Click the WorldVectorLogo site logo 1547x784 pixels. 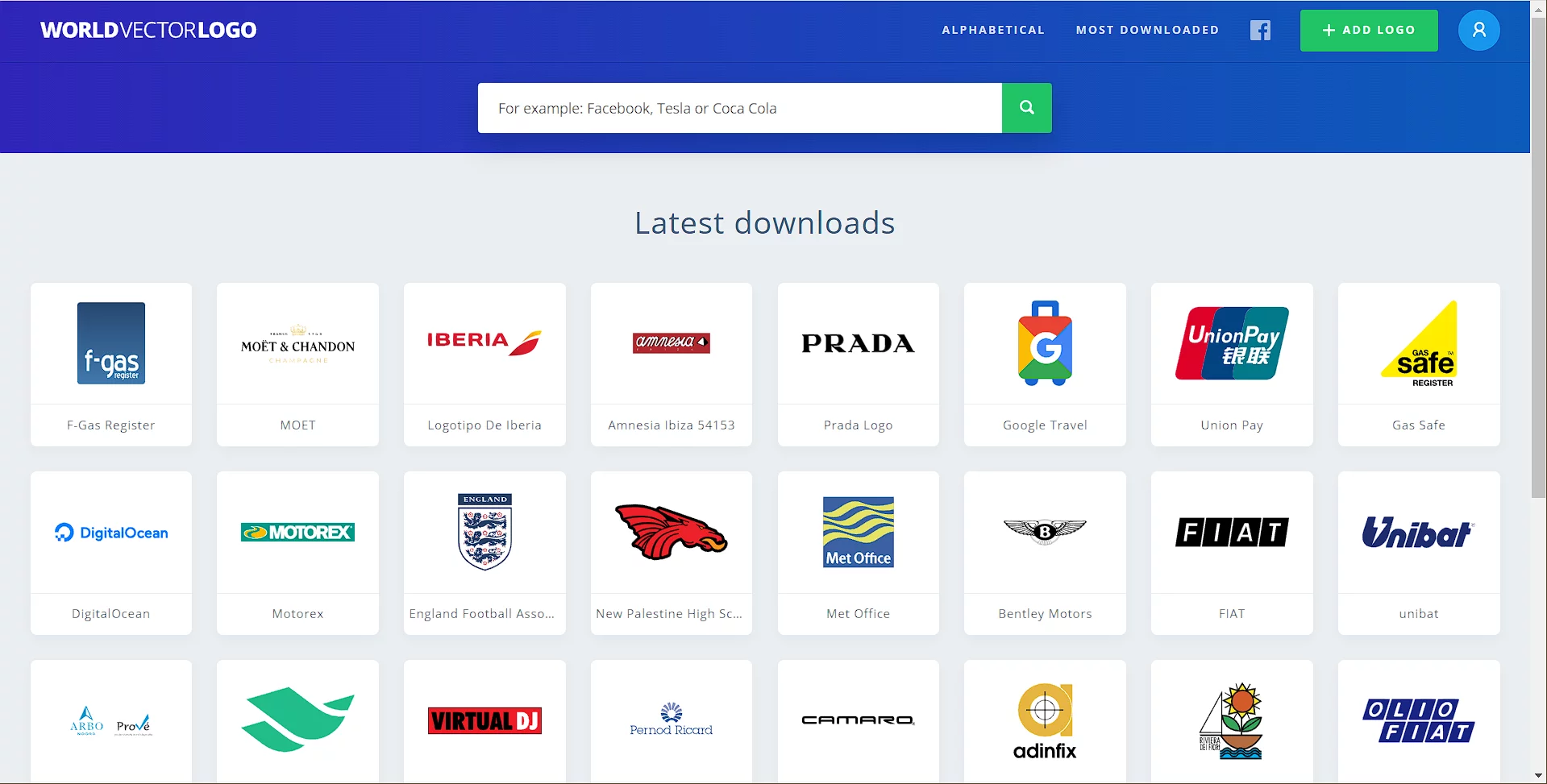tap(148, 31)
